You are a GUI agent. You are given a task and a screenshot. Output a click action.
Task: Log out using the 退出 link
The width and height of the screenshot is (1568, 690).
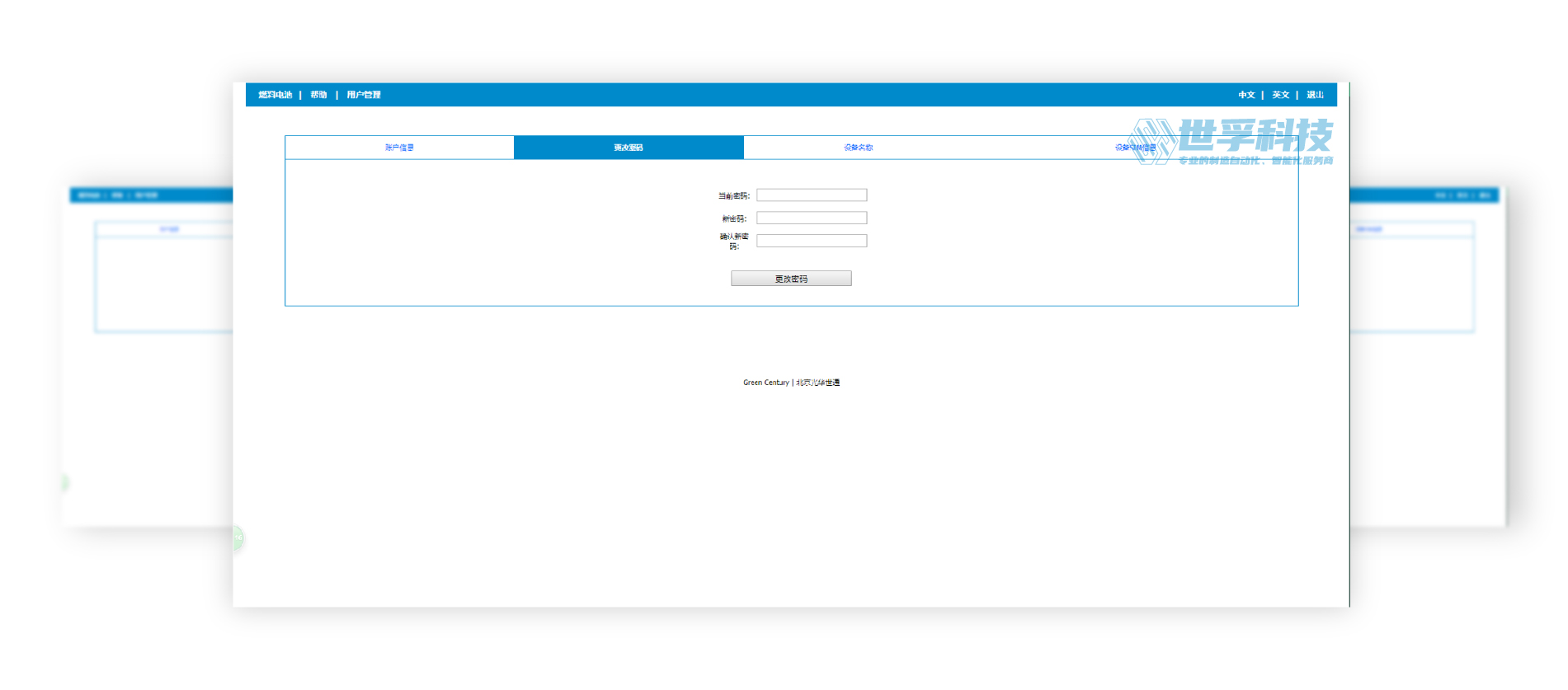pos(1315,95)
